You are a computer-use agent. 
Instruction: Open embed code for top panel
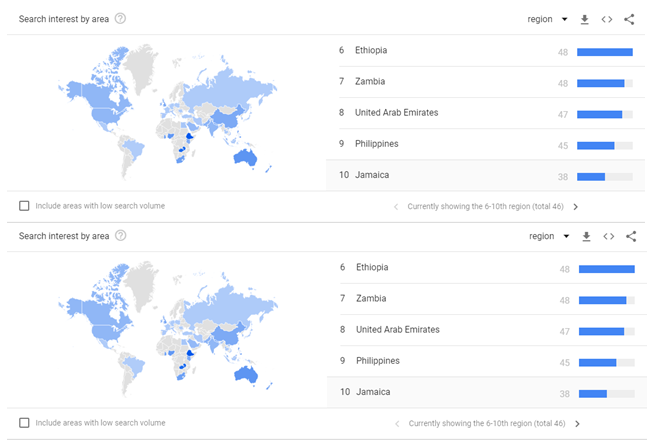[x=607, y=19]
